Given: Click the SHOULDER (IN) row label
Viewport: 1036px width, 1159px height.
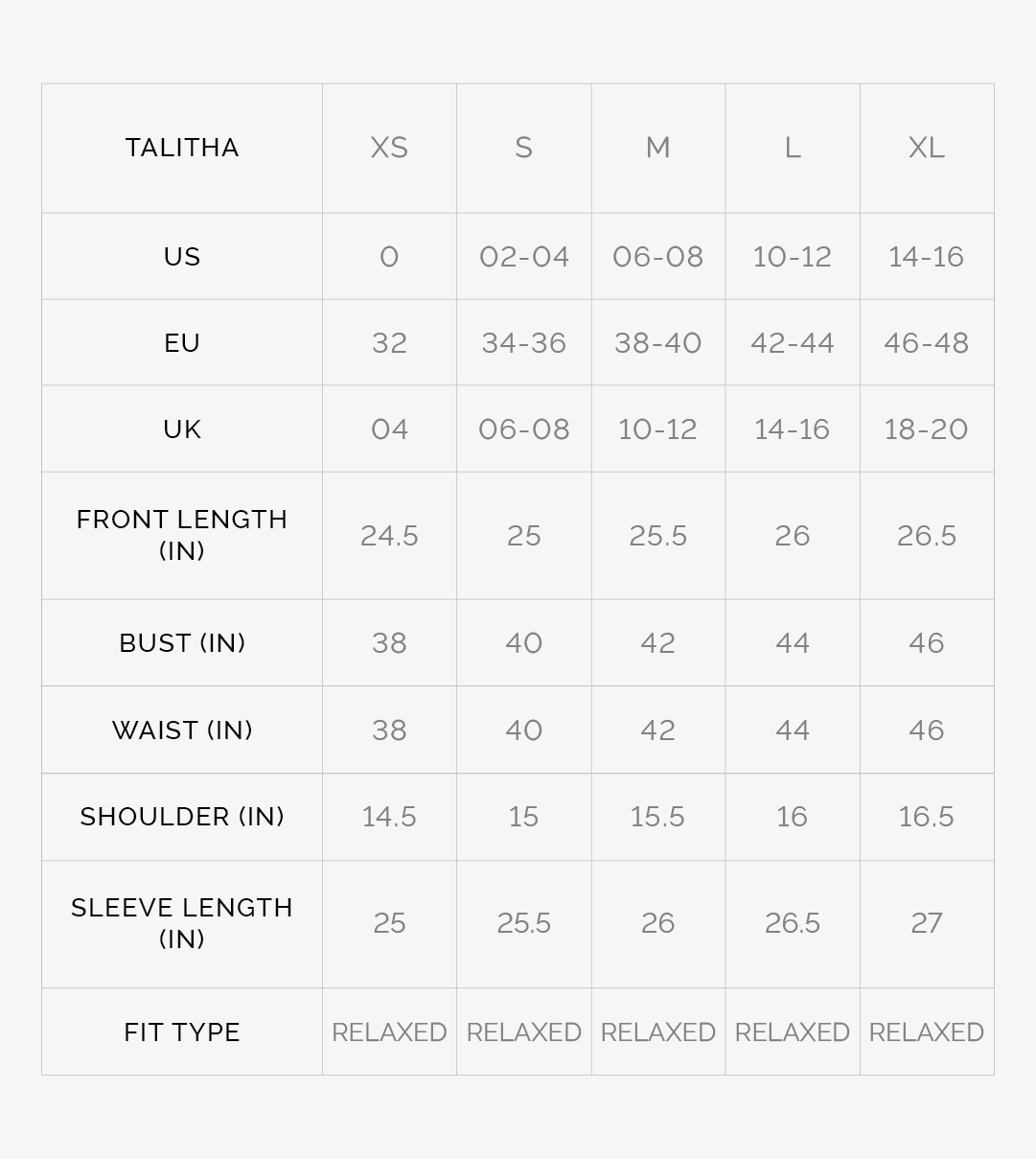Looking at the screenshot, I should coord(182,817).
